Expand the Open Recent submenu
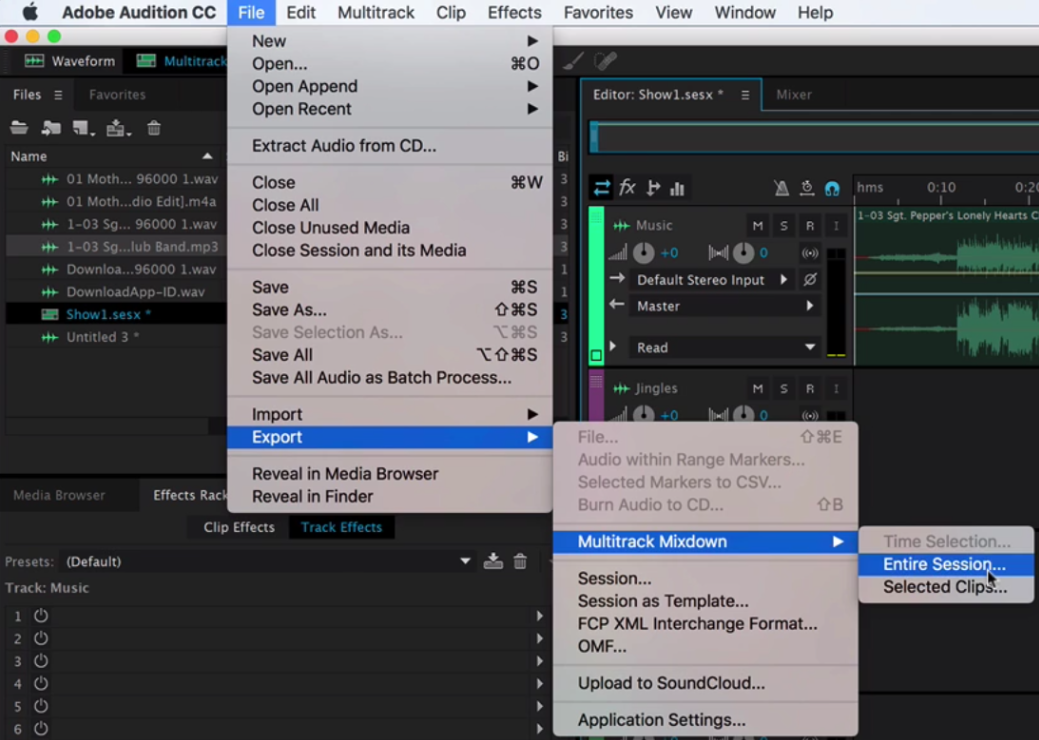The width and height of the screenshot is (1039, 740). 390,109
